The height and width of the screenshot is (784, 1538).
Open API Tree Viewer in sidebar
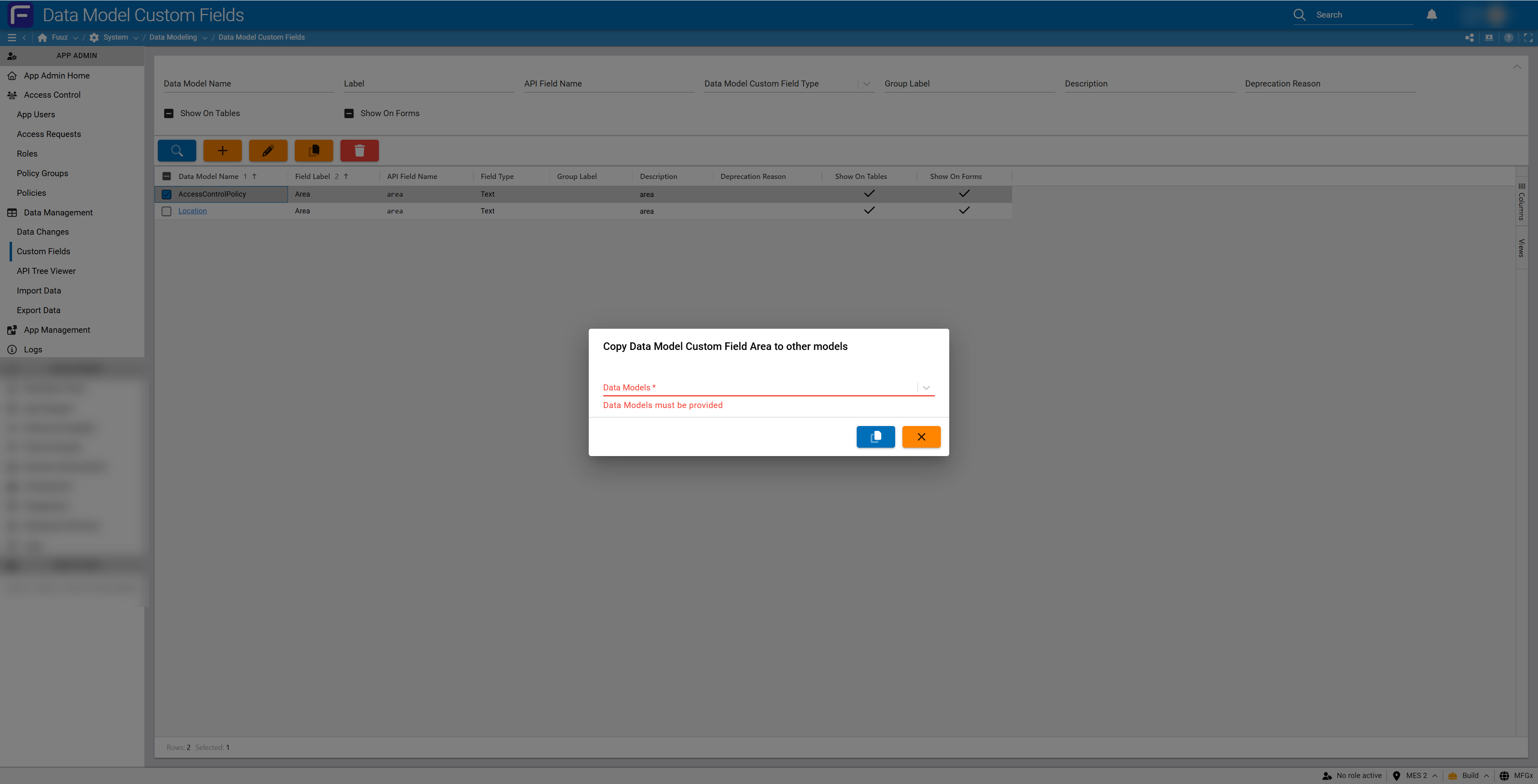(46, 271)
